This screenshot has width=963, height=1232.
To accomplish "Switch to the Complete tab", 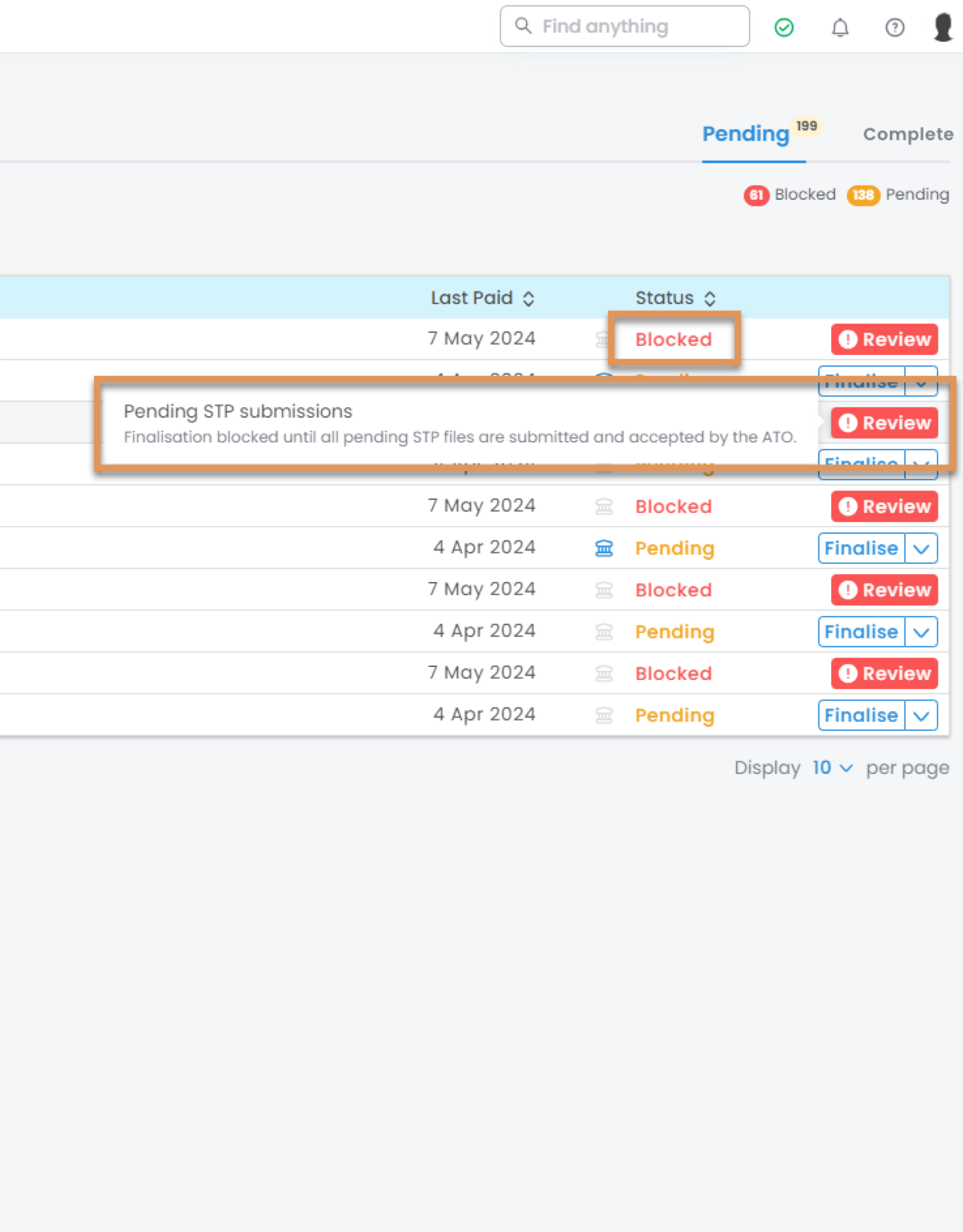I will pos(908,134).
